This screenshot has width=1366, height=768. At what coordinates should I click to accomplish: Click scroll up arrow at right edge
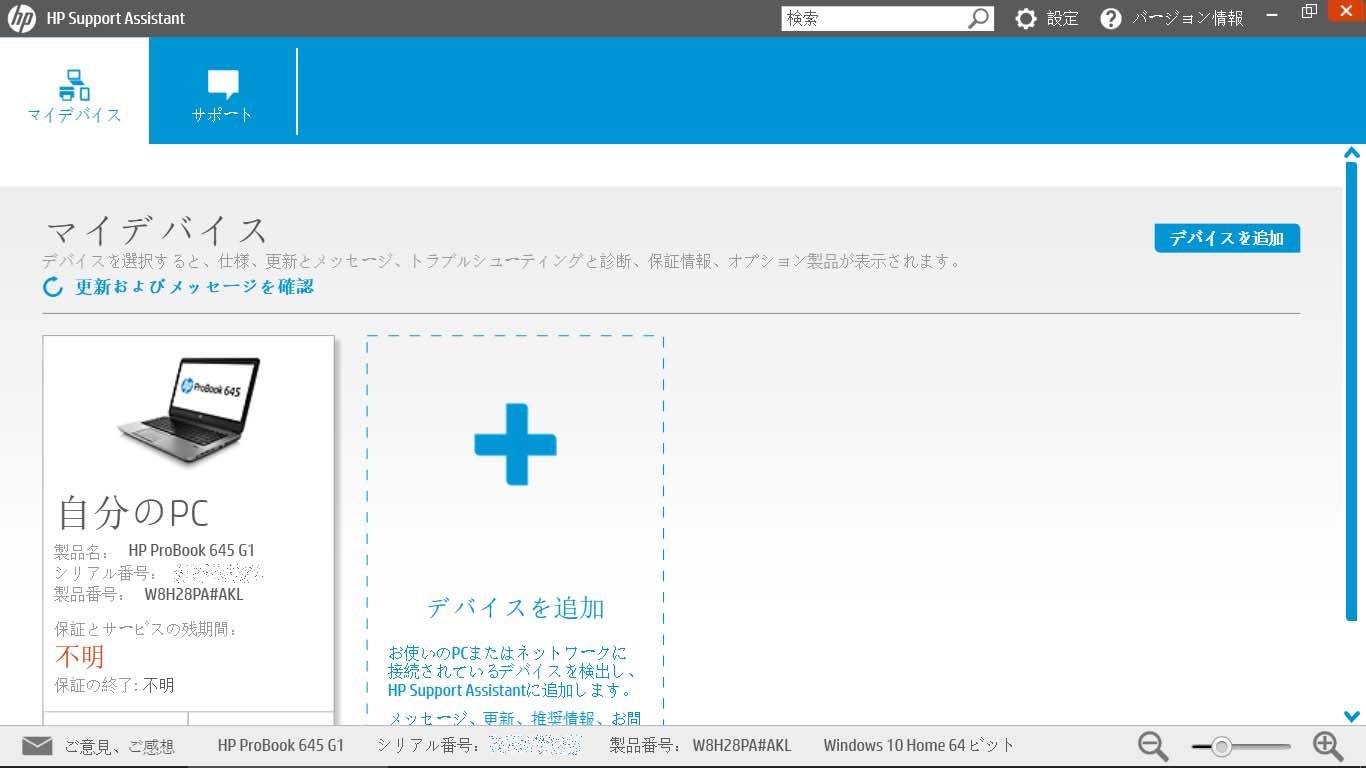[1352, 153]
